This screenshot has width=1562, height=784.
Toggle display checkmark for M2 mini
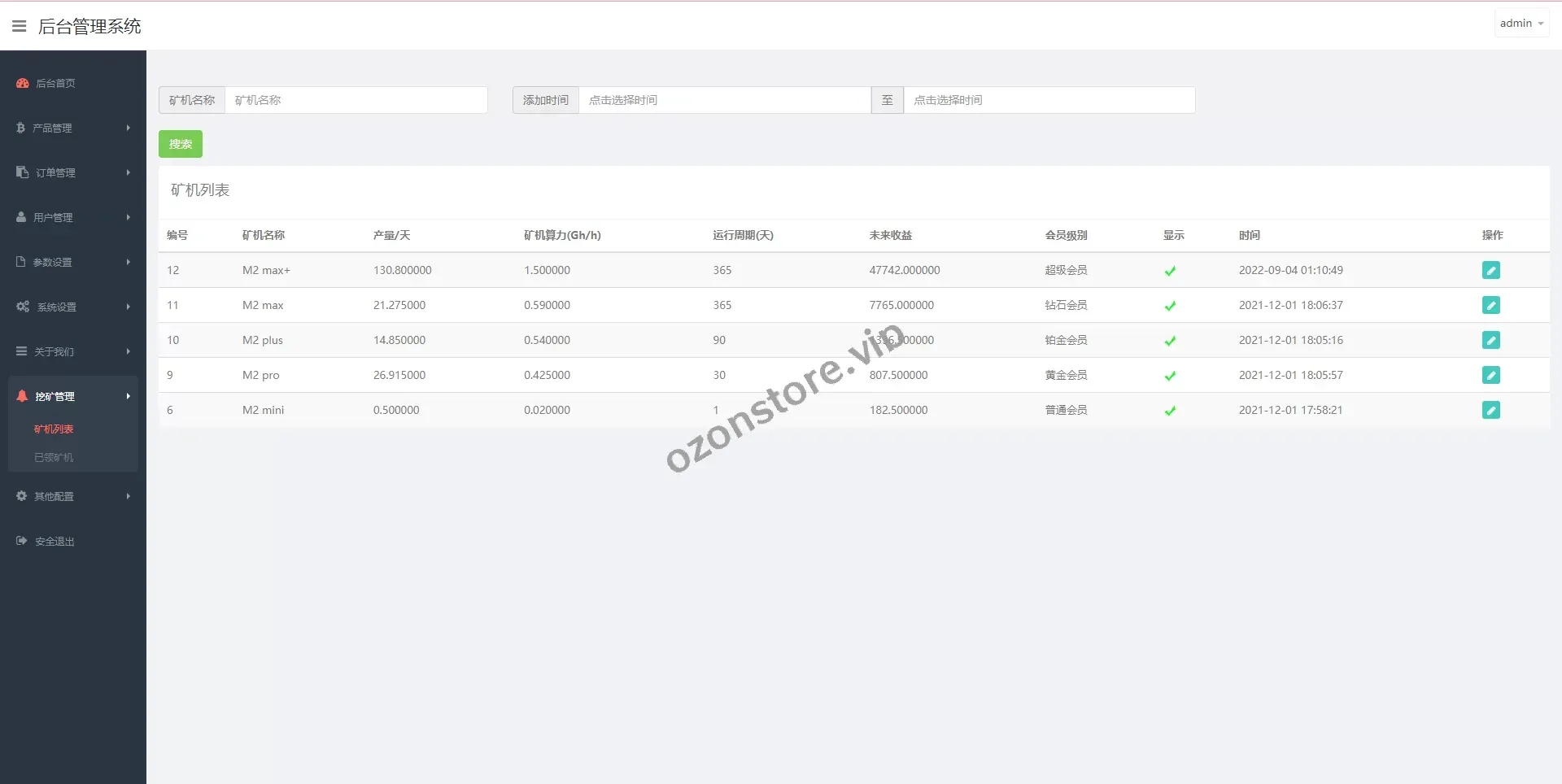[x=1170, y=411]
